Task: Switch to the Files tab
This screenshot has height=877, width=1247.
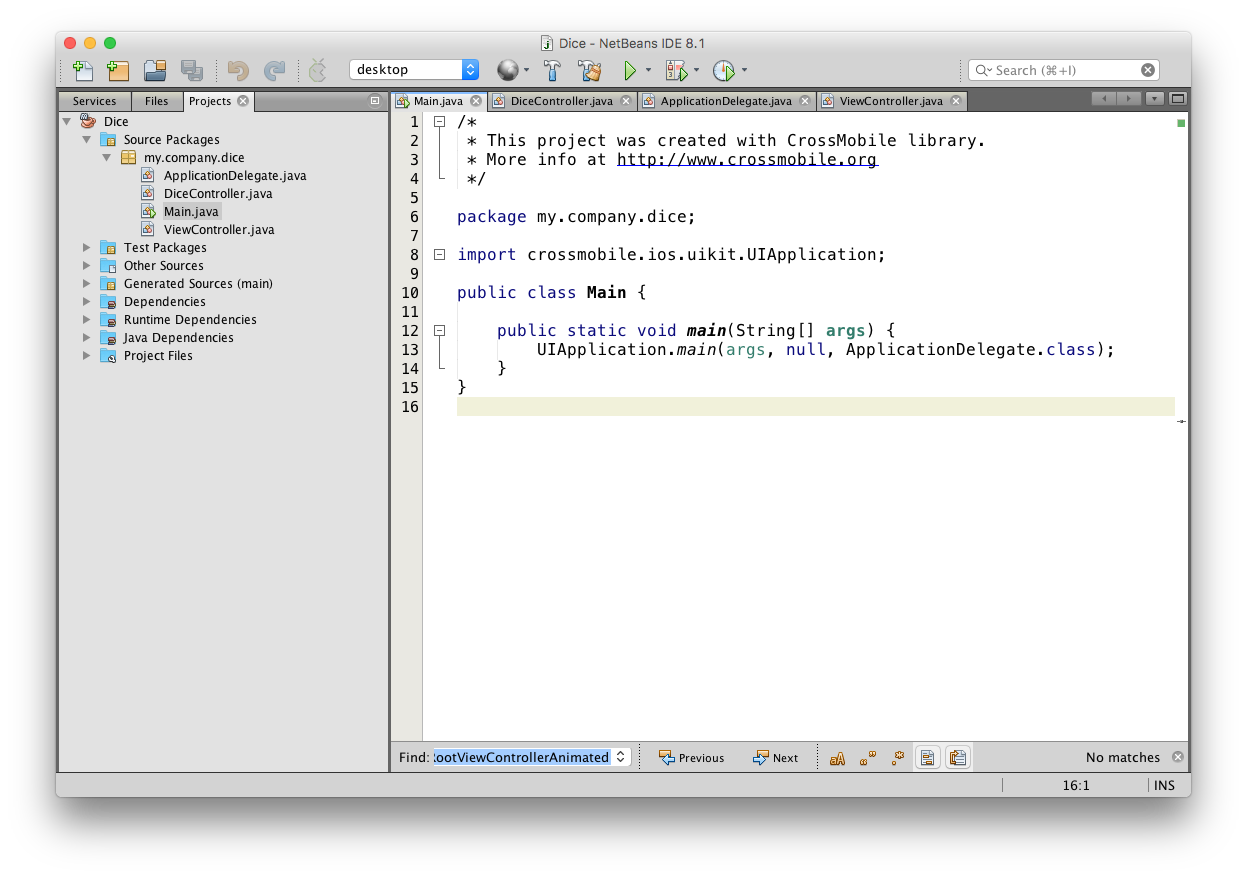Action: click(x=157, y=101)
